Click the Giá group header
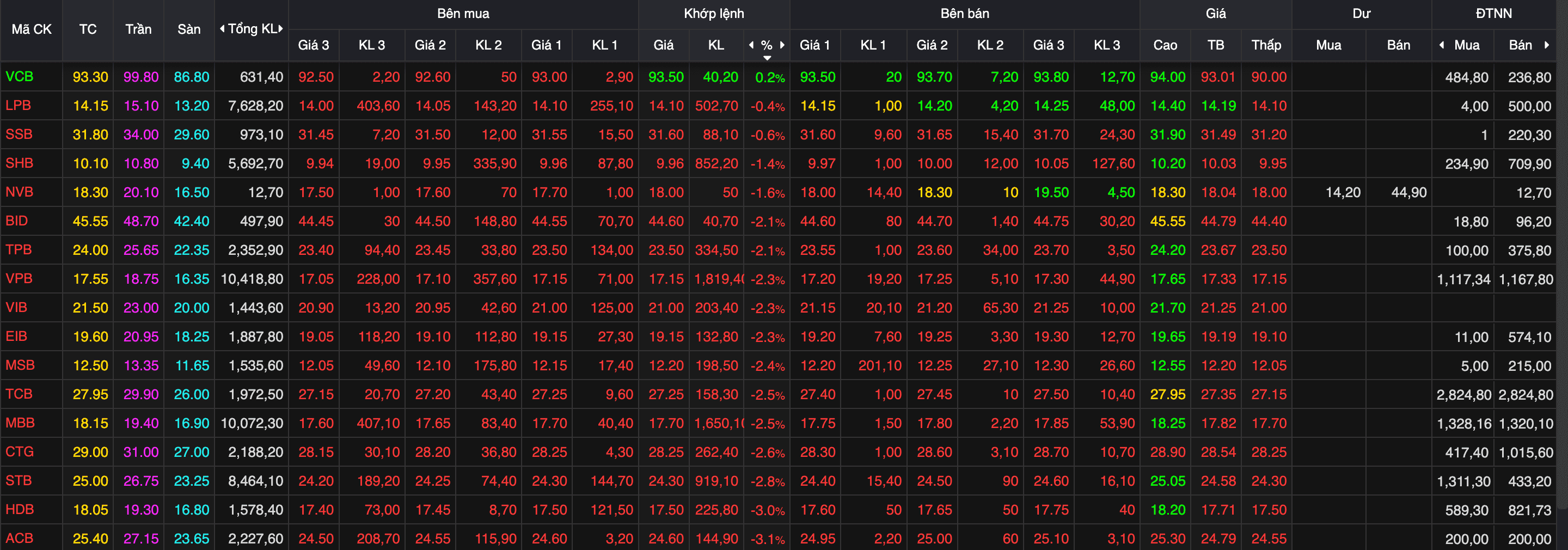Screen dimensions: 1568x550 [1216, 14]
